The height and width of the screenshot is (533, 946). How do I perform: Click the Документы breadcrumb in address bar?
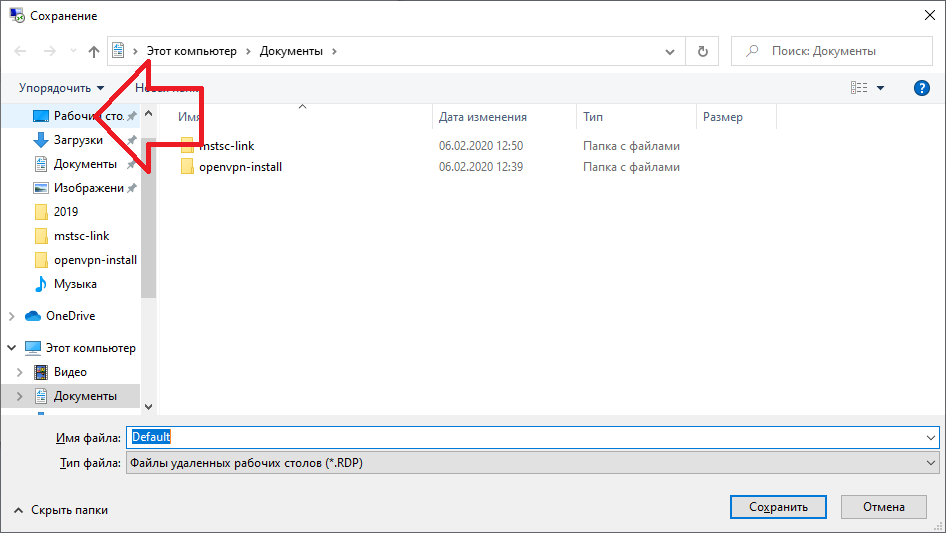point(291,51)
